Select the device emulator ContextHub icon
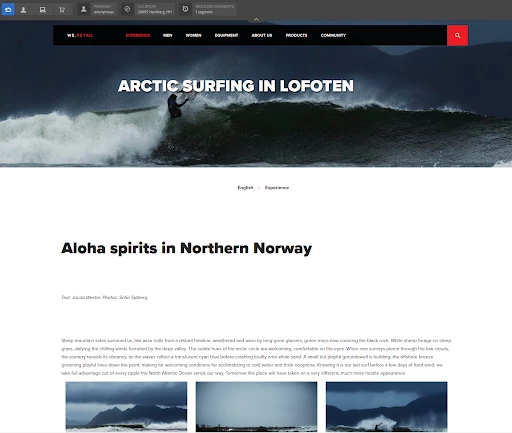The width and height of the screenshot is (512, 433). (x=43, y=9)
